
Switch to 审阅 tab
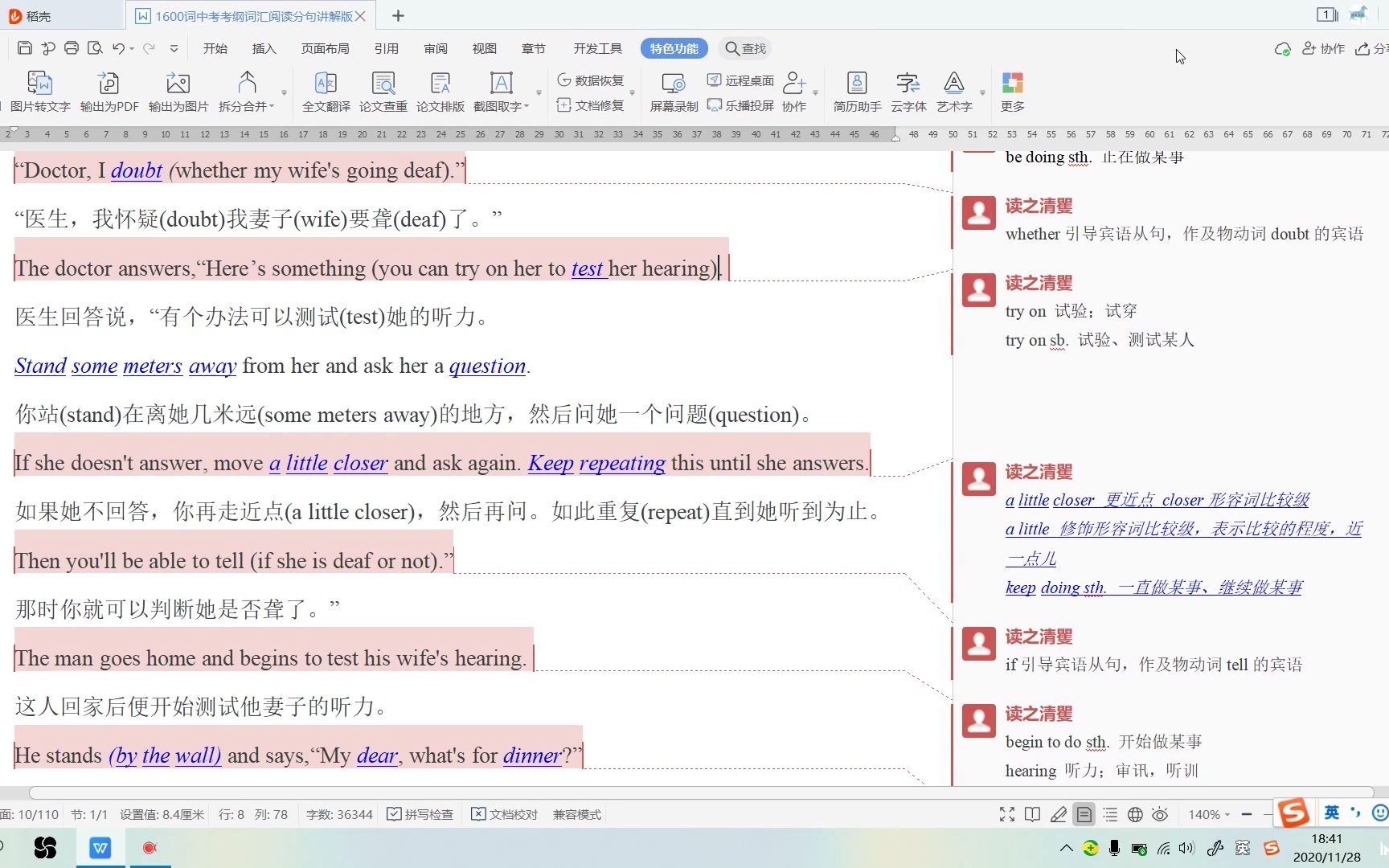click(x=436, y=48)
